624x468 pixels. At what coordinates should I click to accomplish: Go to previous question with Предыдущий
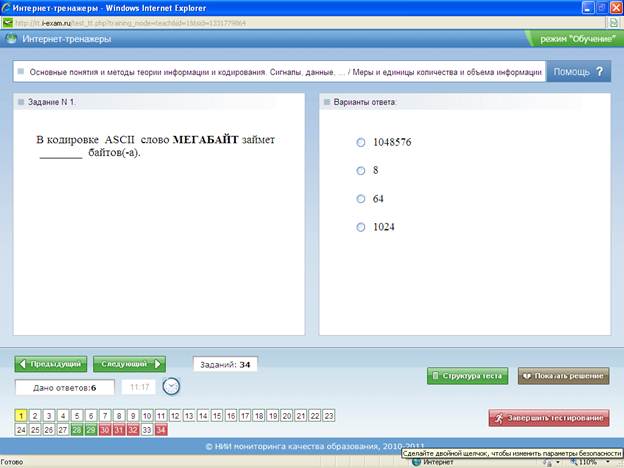[x=51, y=364]
